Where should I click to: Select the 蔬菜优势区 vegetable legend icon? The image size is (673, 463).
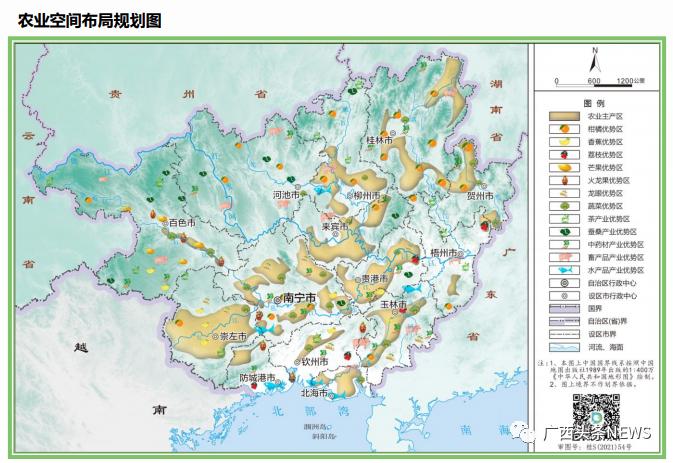click(x=564, y=206)
